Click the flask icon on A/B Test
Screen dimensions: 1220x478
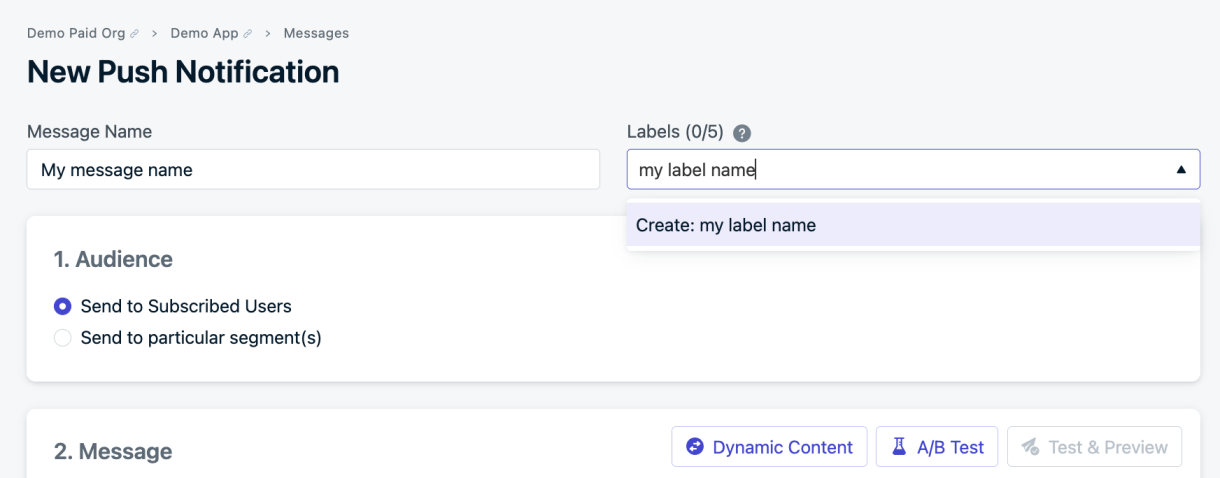[x=899, y=447]
